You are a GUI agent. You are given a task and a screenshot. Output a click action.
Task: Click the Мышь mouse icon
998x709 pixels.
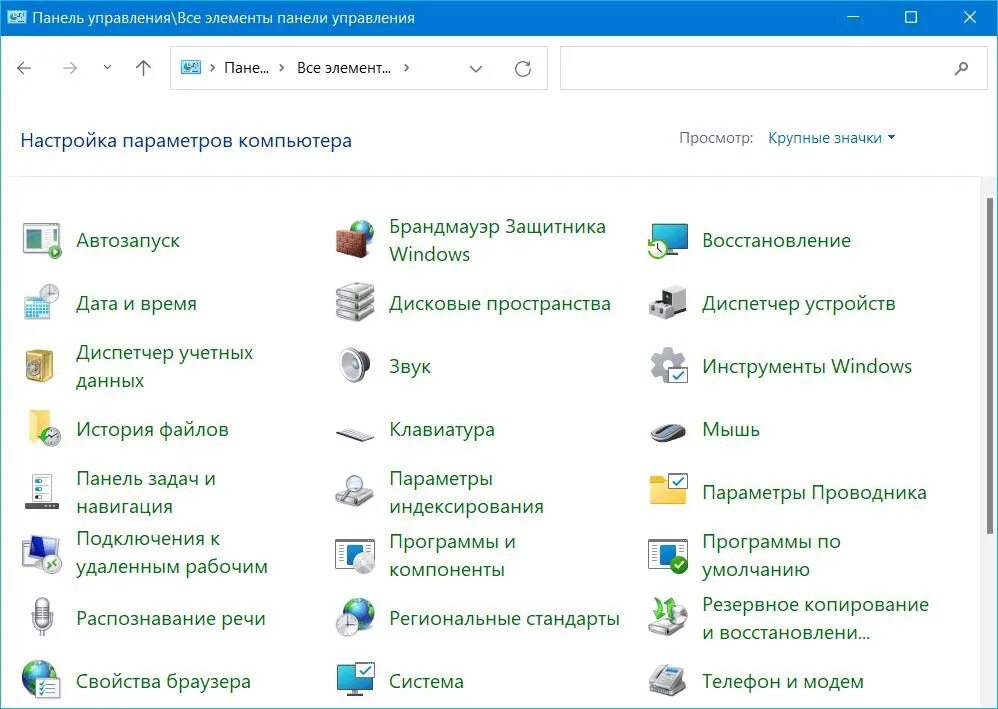pos(668,432)
